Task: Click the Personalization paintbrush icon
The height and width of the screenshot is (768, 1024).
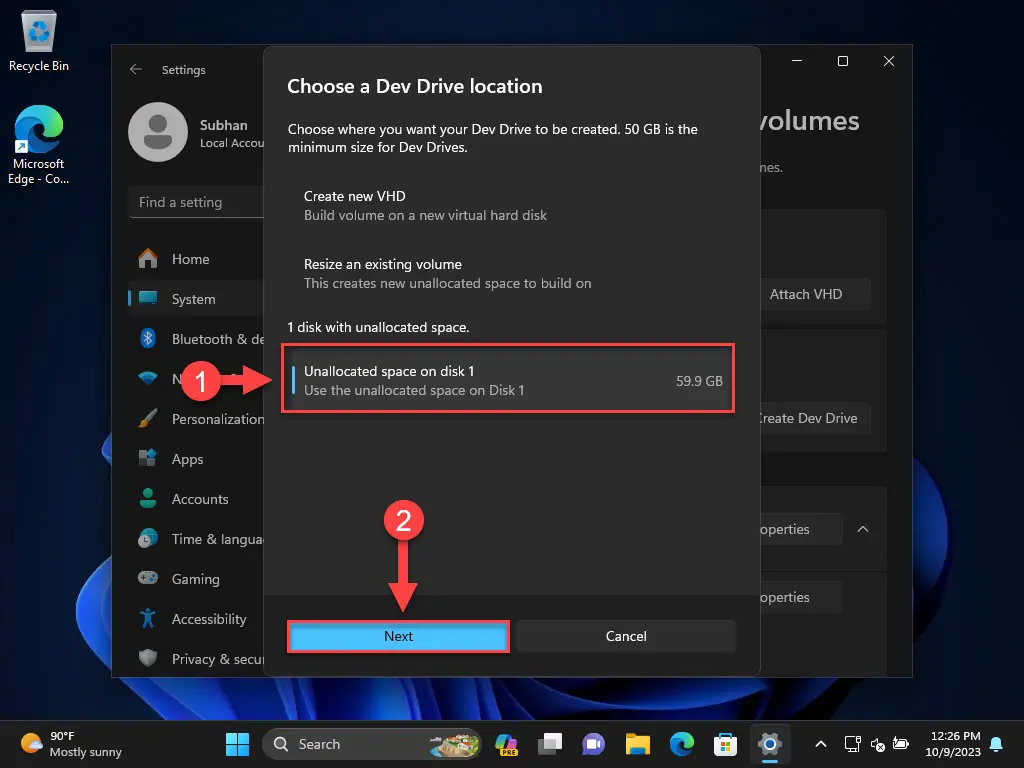Action: coord(148,419)
